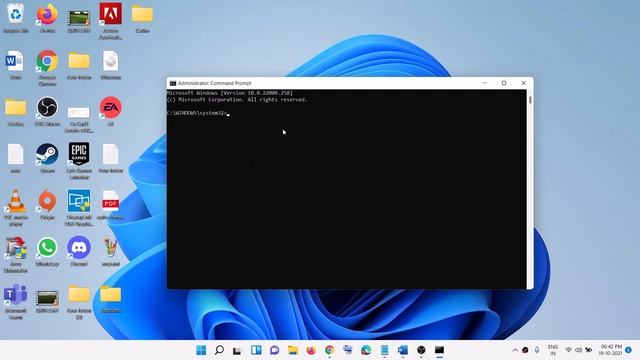Open Microsoft Edge from the taskbar

tap(366, 350)
